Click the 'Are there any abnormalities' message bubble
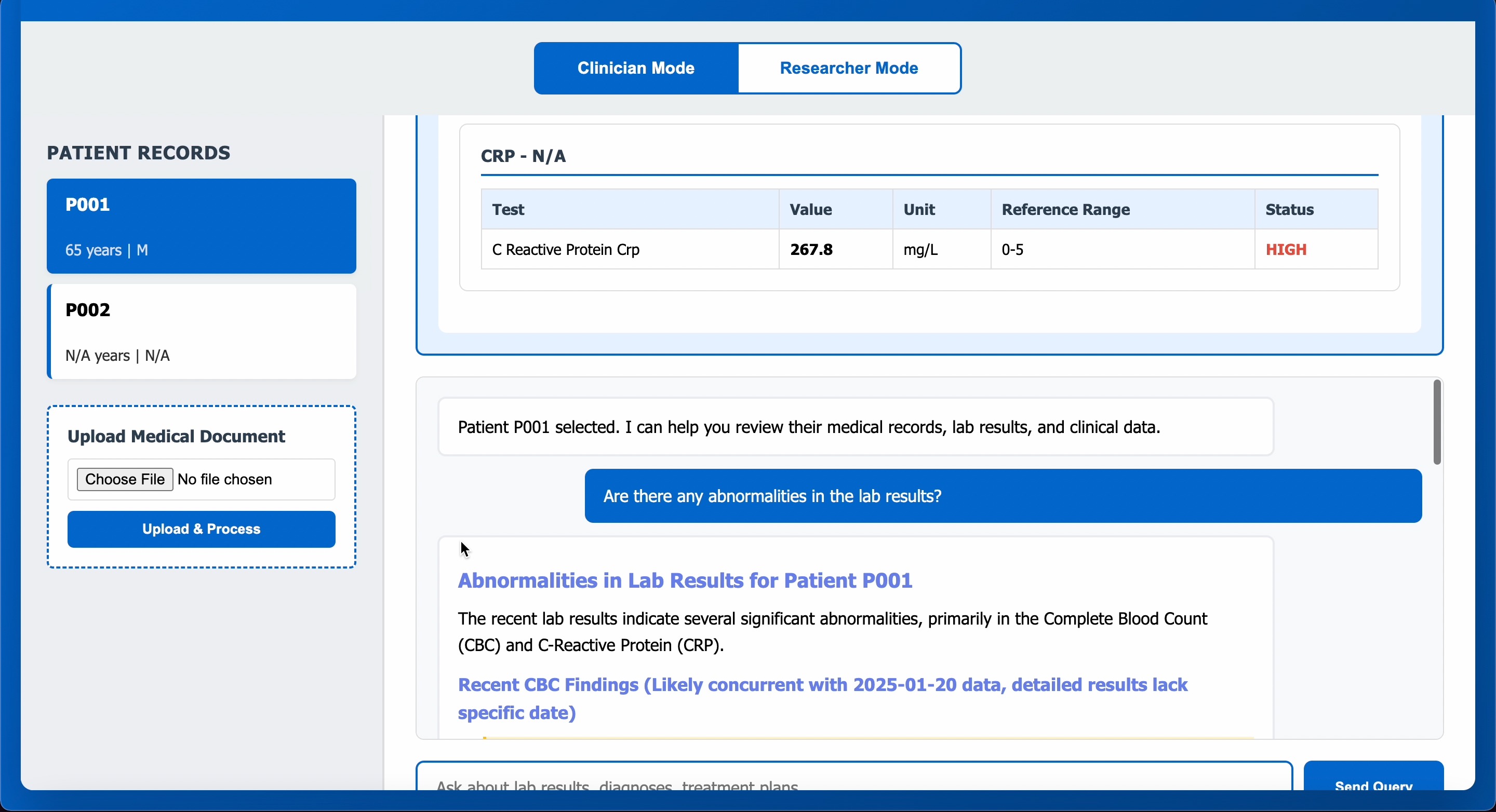The height and width of the screenshot is (812, 1496). pyautogui.click(x=1003, y=496)
